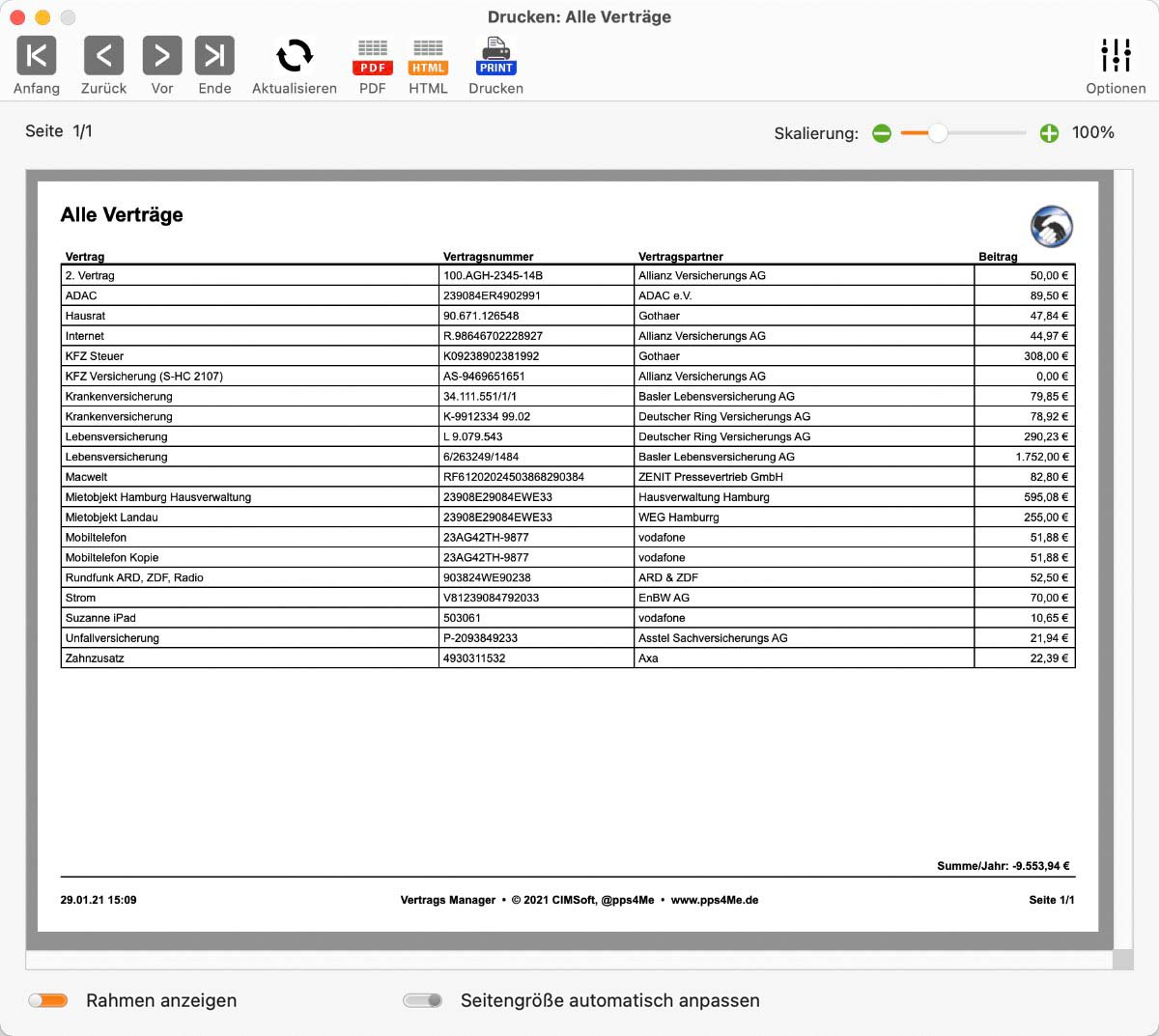The width and height of the screenshot is (1159, 1036).
Task: Click the 'Vertragsnummer' column header
Action: tap(489, 257)
